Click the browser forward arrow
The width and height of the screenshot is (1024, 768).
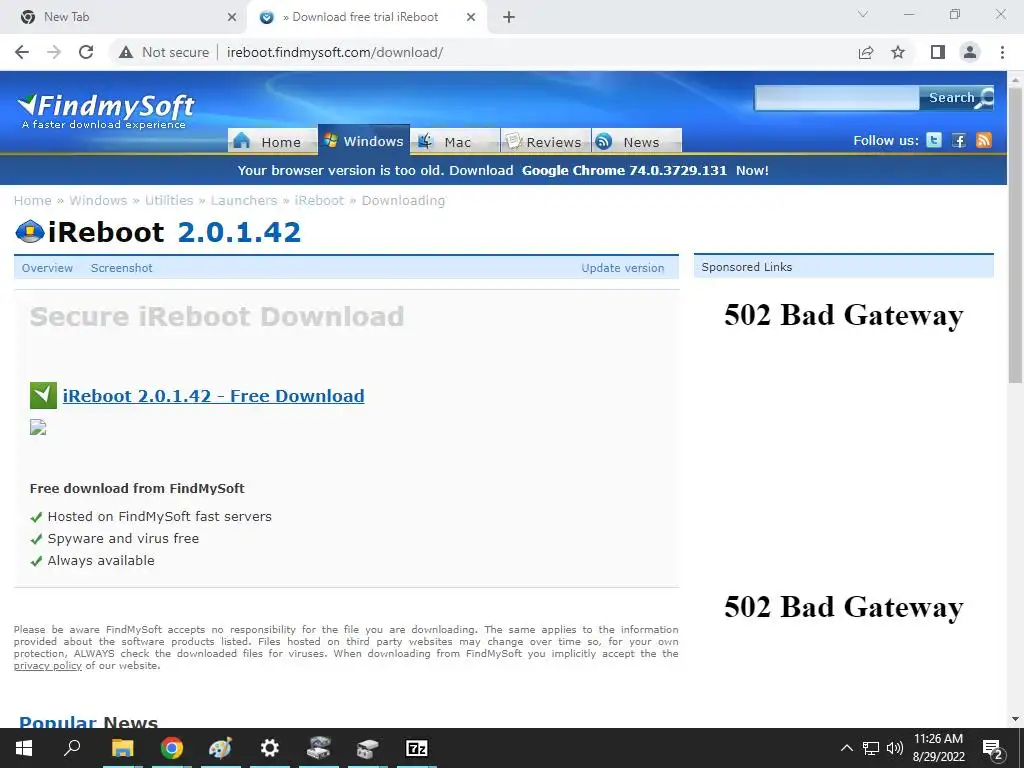tap(54, 52)
